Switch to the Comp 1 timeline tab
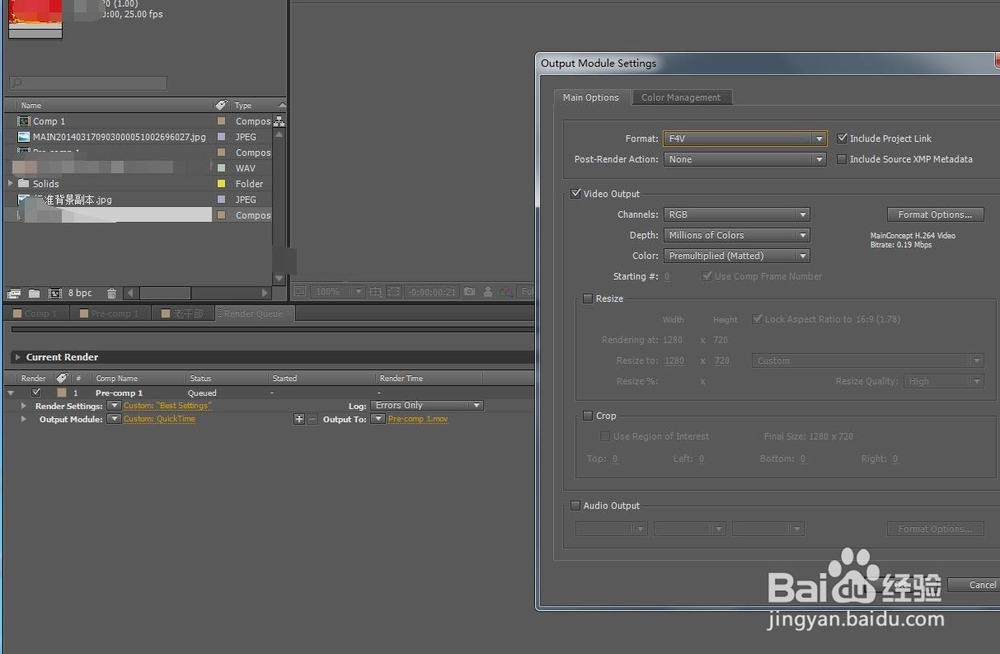The height and width of the screenshot is (654, 1000). [36, 313]
